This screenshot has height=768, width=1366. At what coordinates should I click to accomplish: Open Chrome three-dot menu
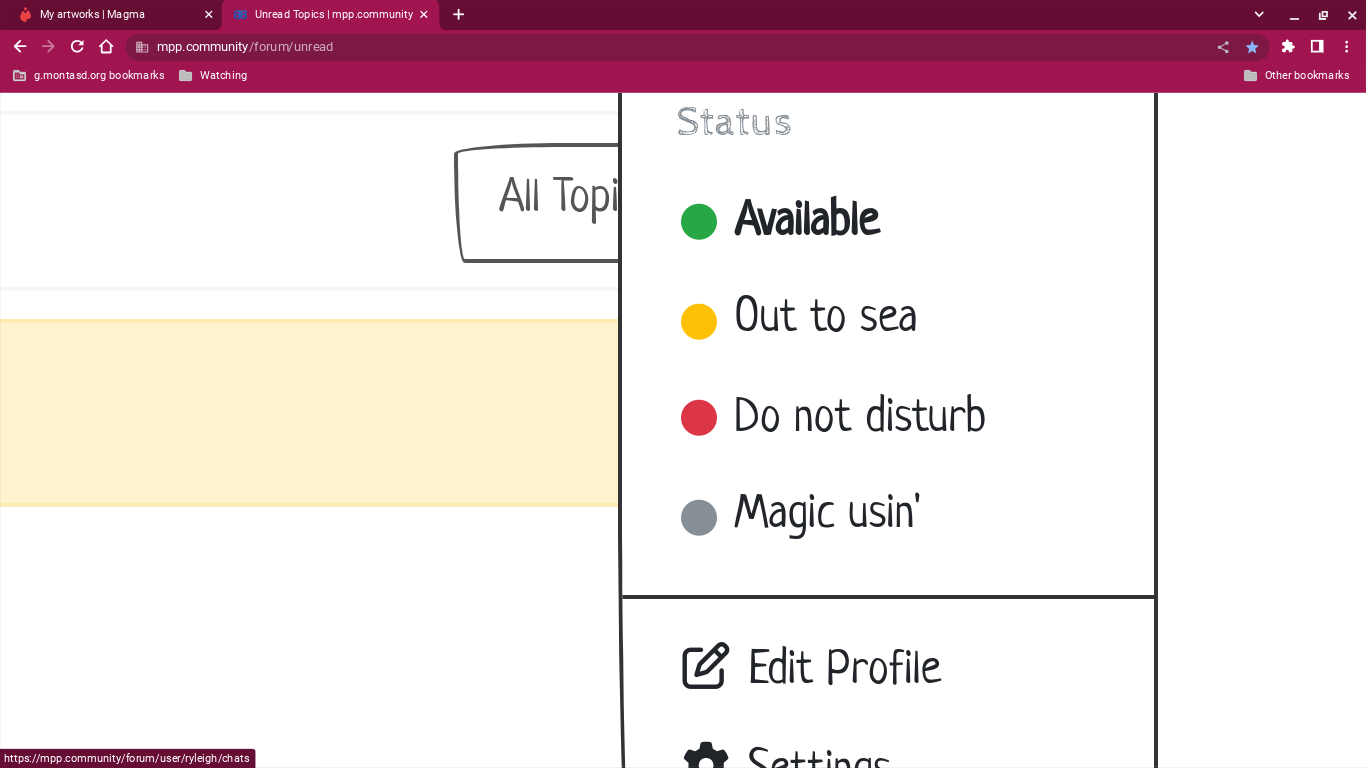(x=1347, y=47)
